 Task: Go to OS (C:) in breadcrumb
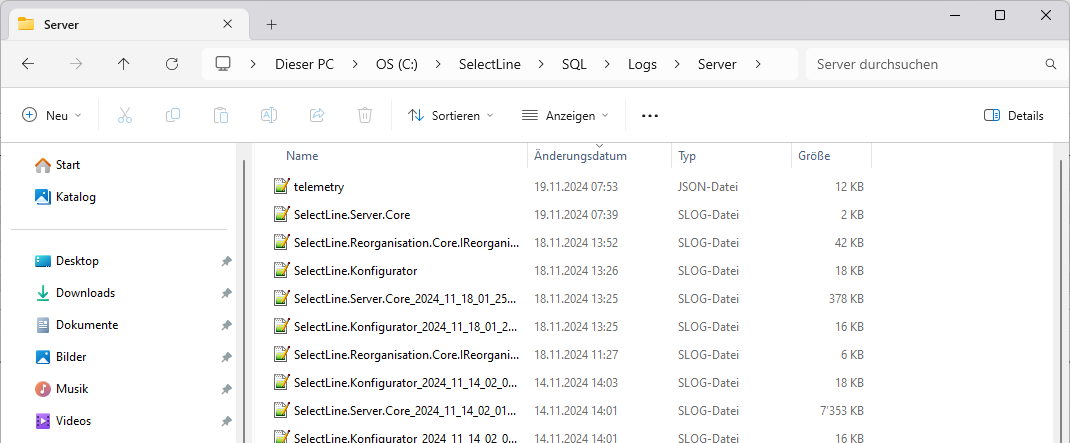click(396, 64)
